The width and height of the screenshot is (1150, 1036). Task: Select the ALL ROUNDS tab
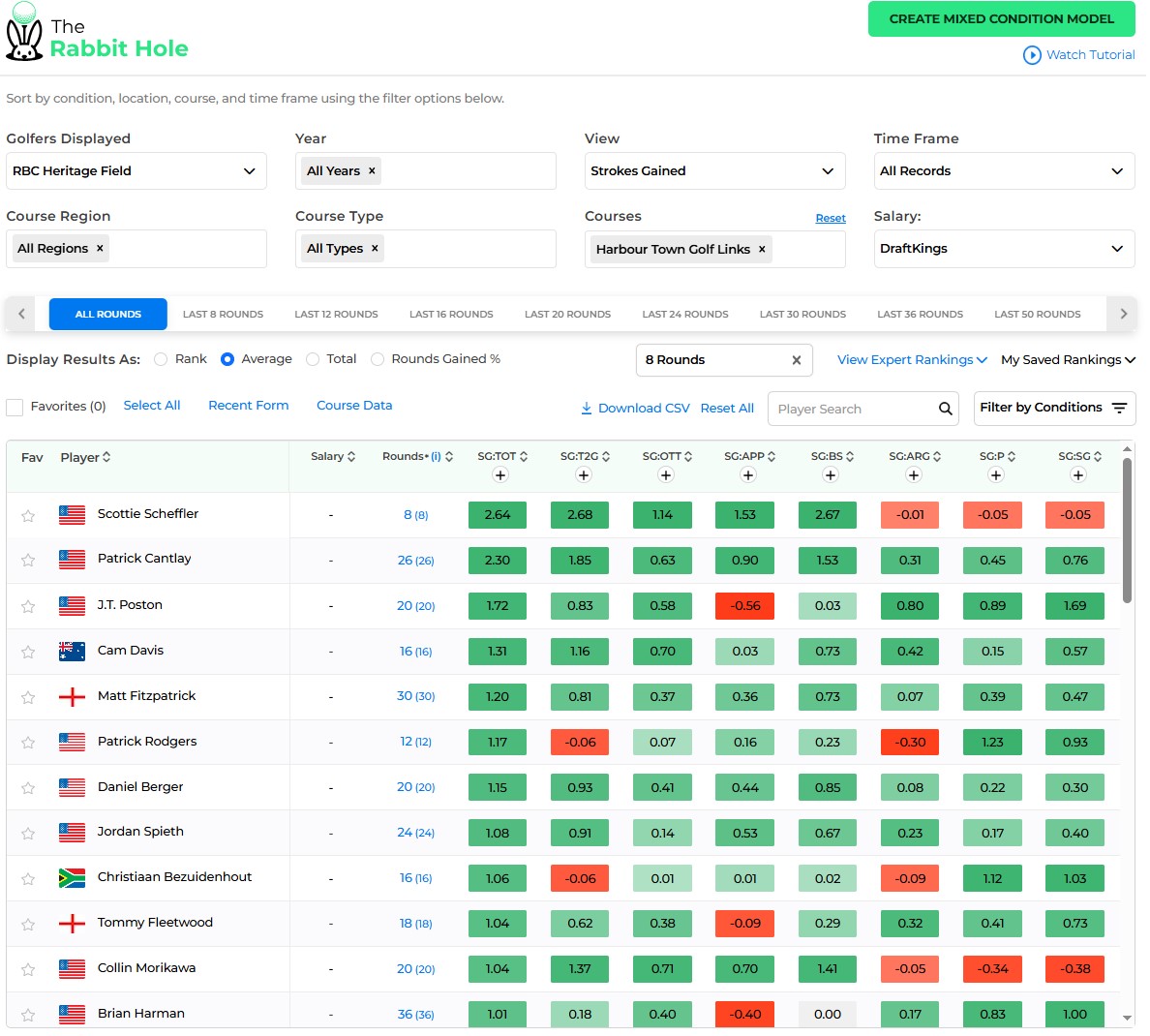pyautogui.click(x=108, y=315)
